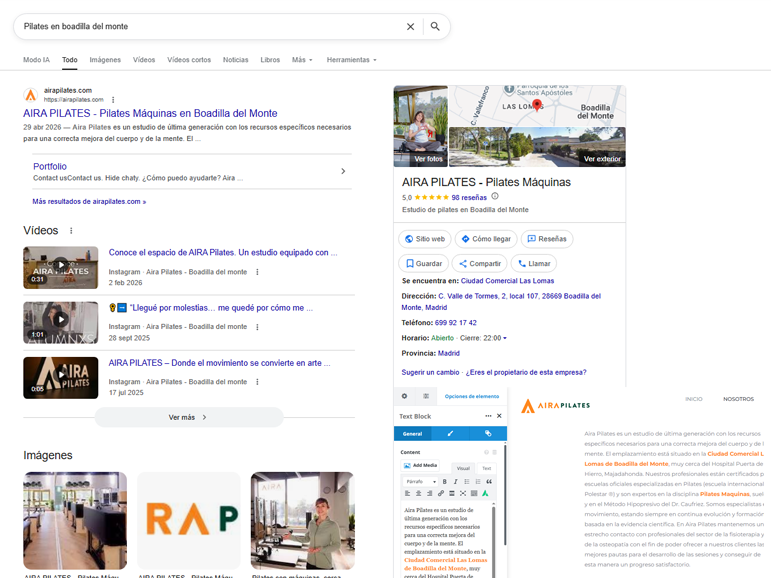
Task: Open three-dot menu for 2 feb 2026 video
Action: (257, 272)
